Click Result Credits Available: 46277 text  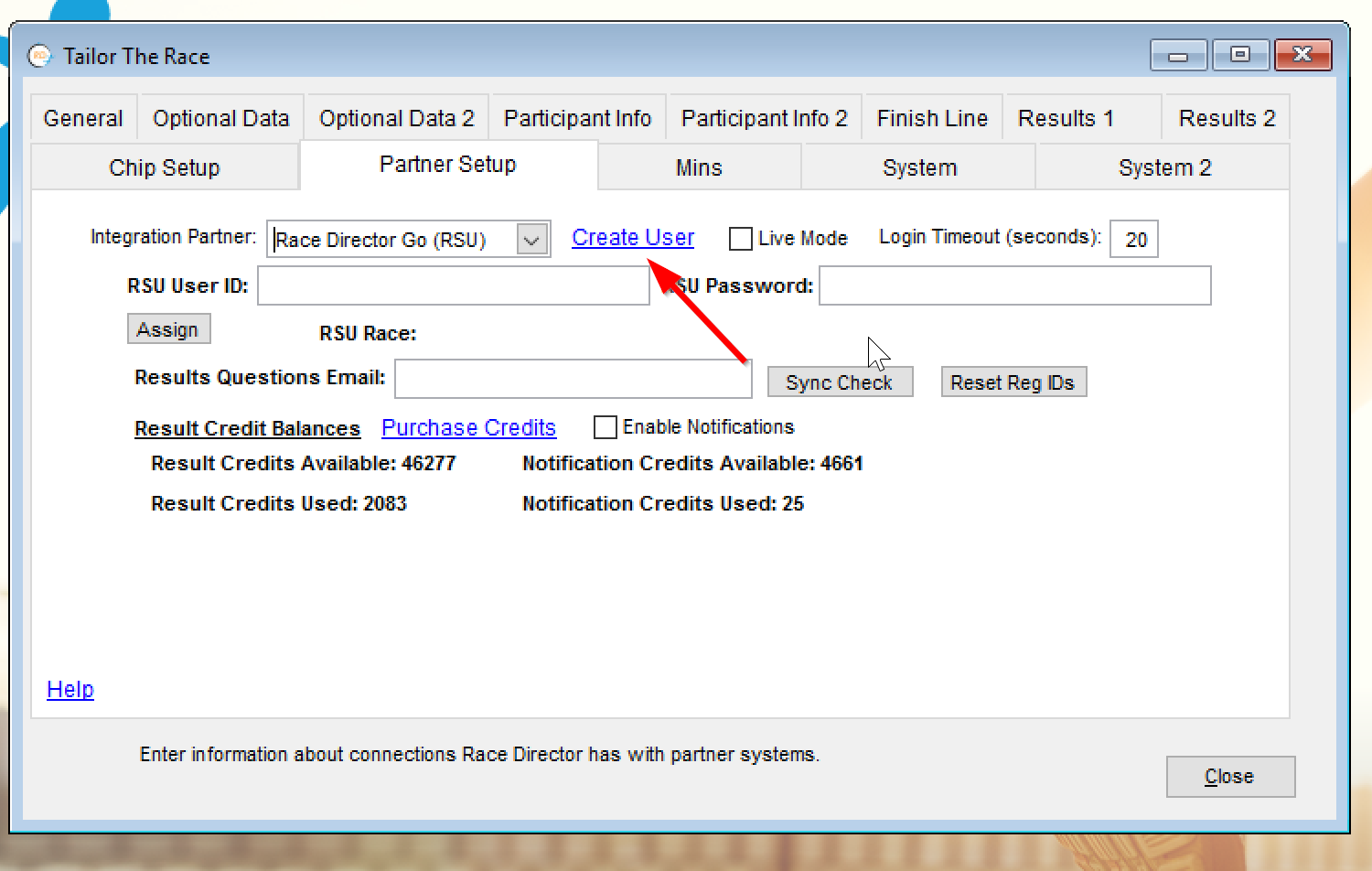point(304,464)
